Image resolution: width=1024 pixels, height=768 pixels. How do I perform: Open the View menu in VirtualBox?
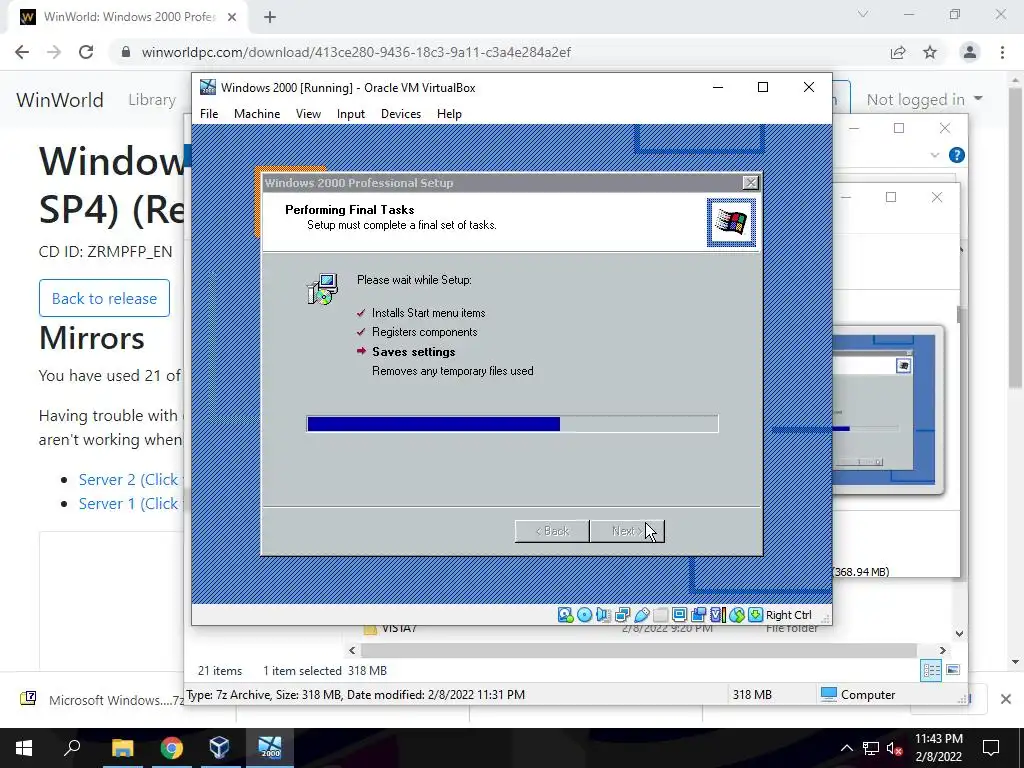click(308, 114)
